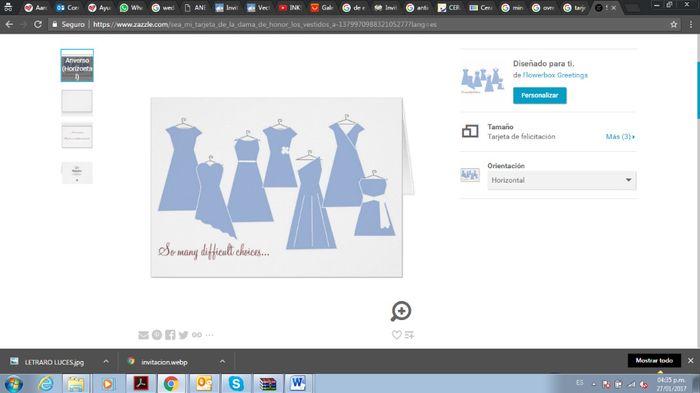Click the Personalizar button
The height and width of the screenshot is (393, 700).
tap(540, 96)
